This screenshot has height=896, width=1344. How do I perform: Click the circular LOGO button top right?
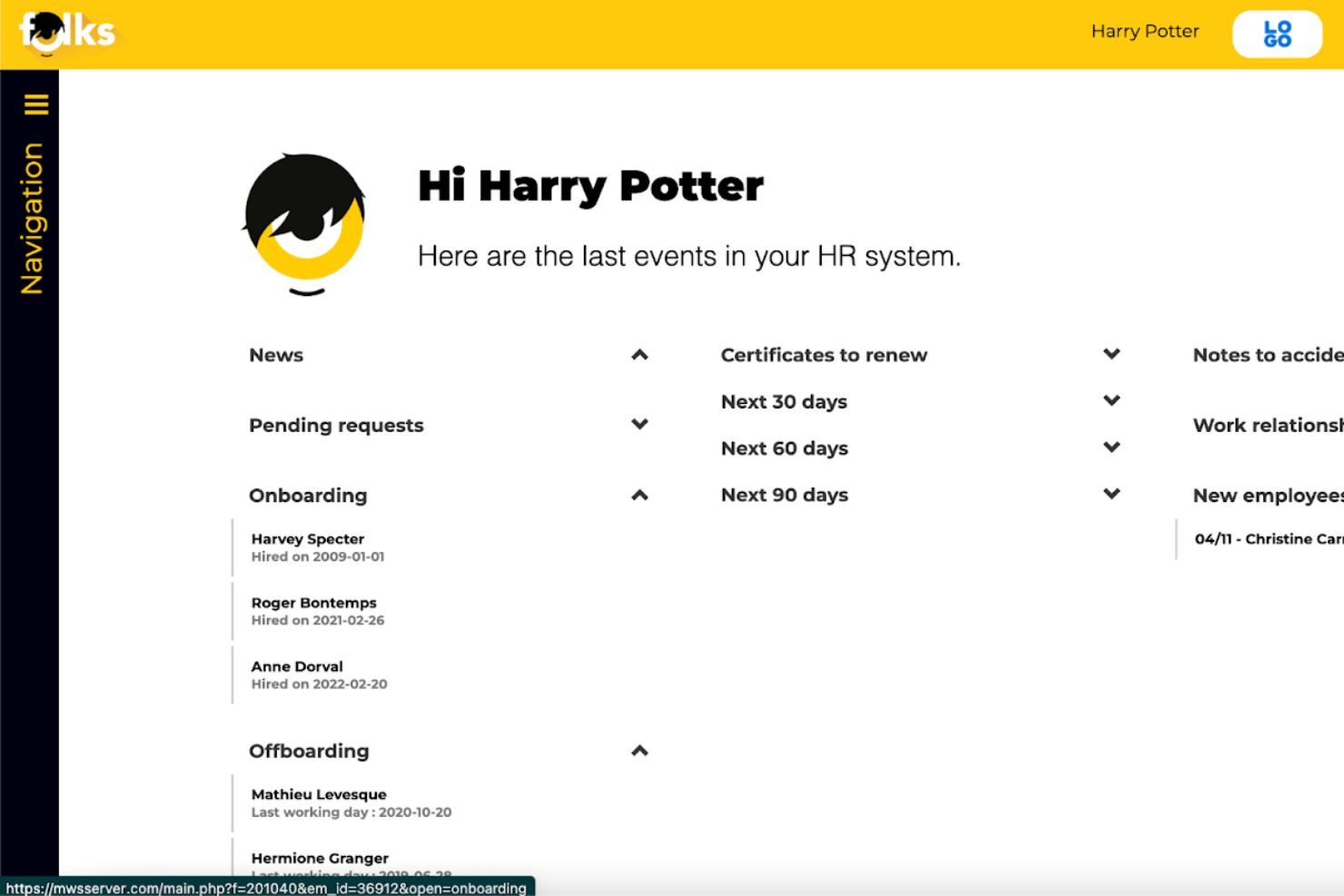click(x=1276, y=32)
